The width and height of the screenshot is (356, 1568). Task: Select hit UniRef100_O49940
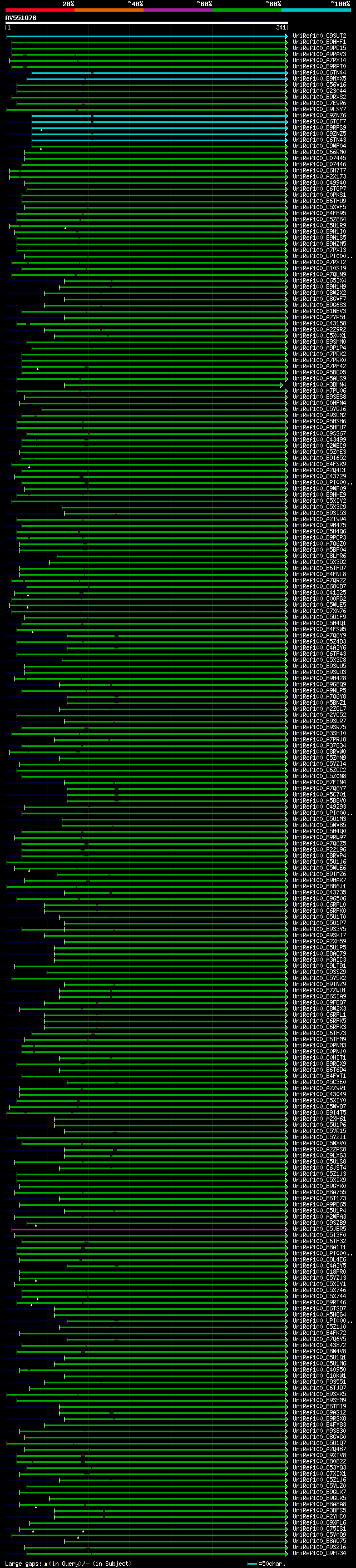click(319, 182)
